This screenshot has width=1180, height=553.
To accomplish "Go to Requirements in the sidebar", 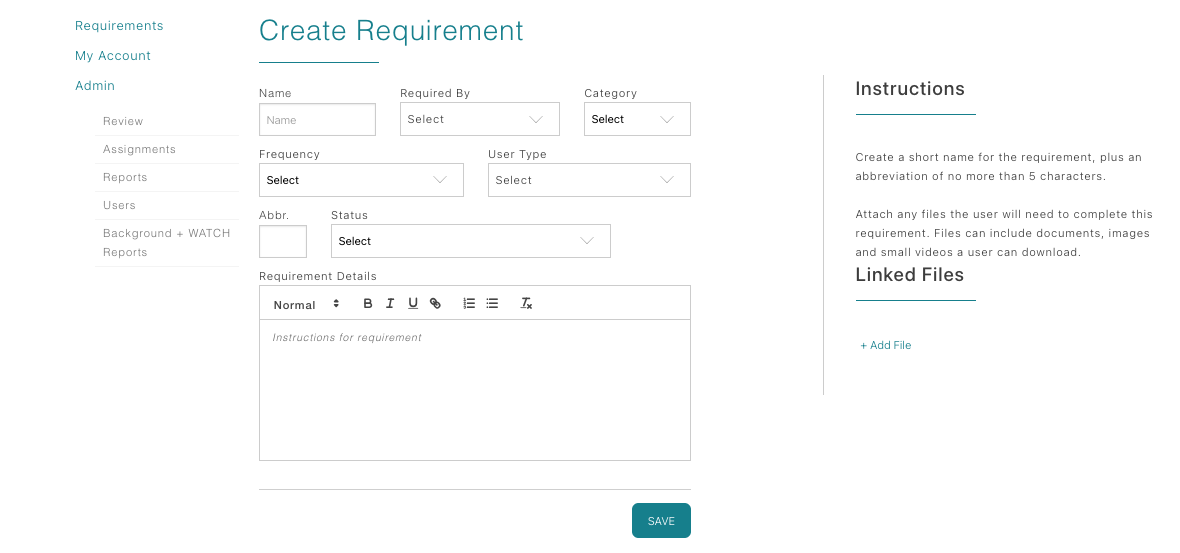I will coord(119,26).
